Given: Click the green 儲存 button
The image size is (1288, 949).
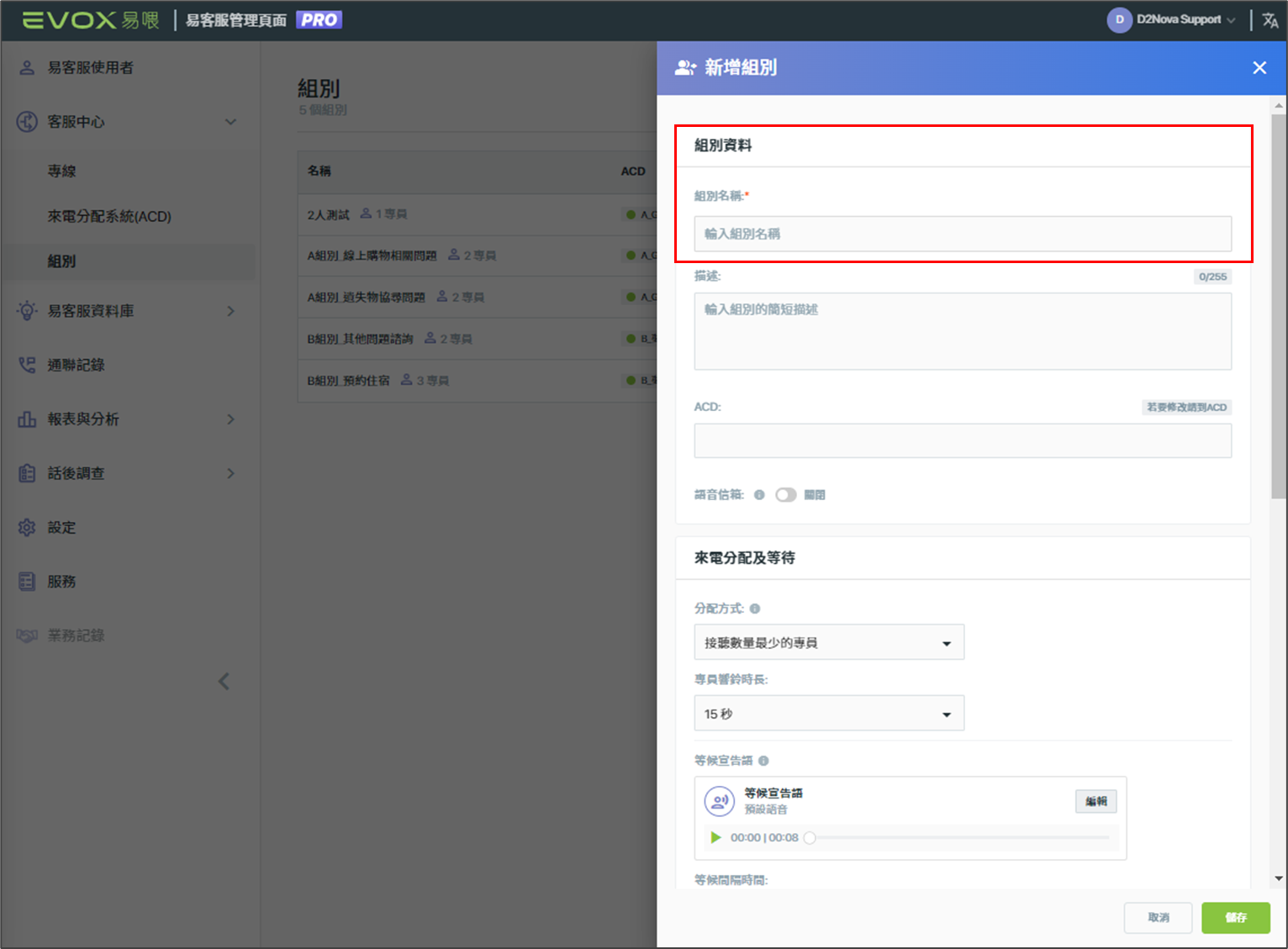Looking at the screenshot, I should point(1235,917).
